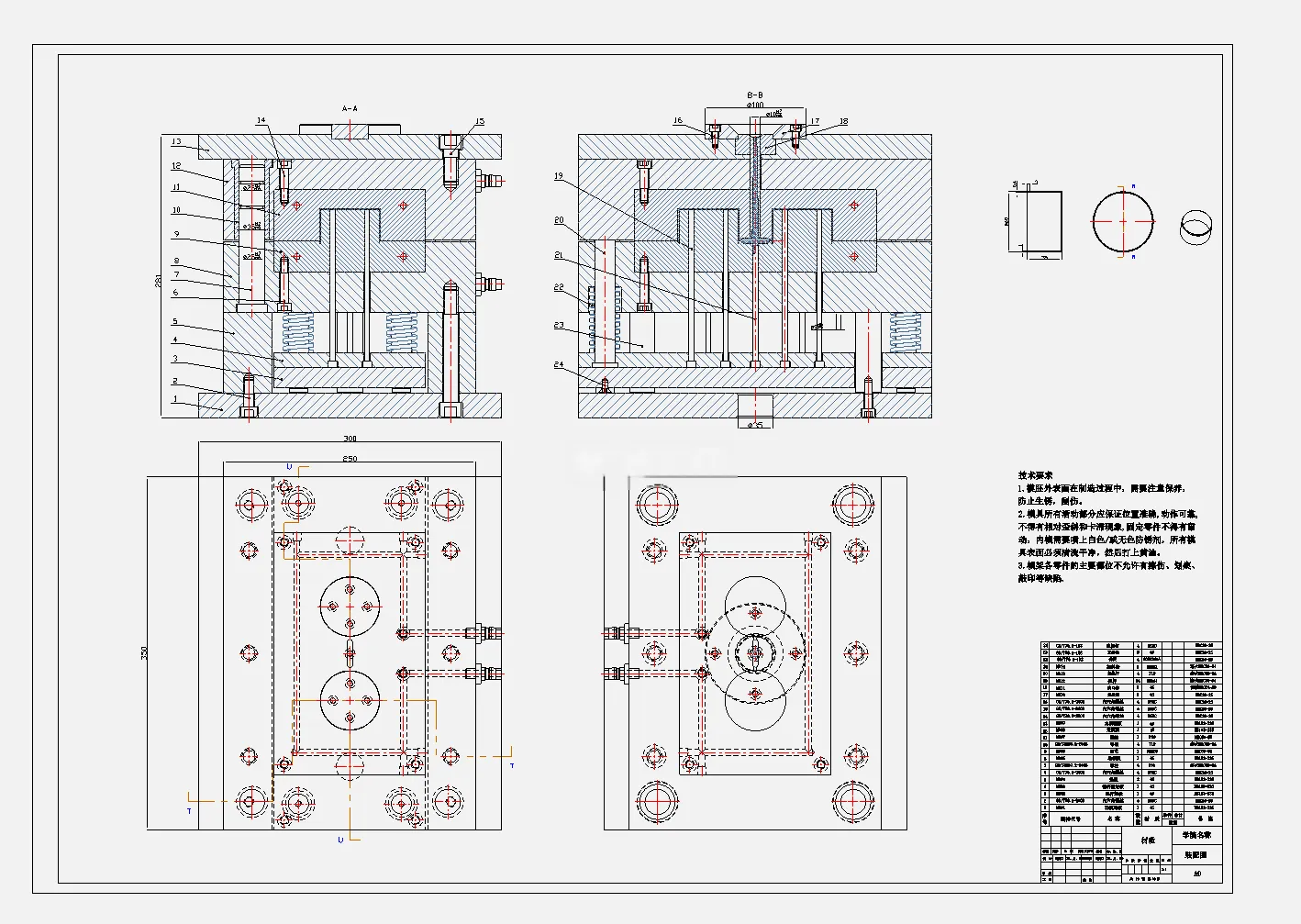The width and height of the screenshot is (1301, 924).
Task: Click the "材质" title block cell
Action: [x=1148, y=841]
